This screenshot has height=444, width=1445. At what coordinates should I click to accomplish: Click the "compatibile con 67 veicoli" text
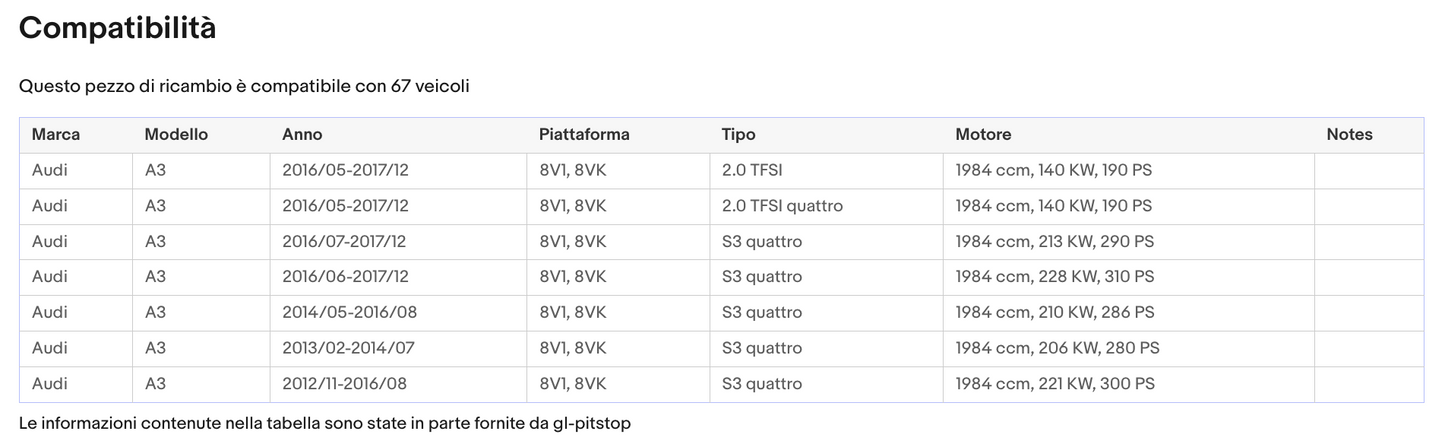click(244, 86)
